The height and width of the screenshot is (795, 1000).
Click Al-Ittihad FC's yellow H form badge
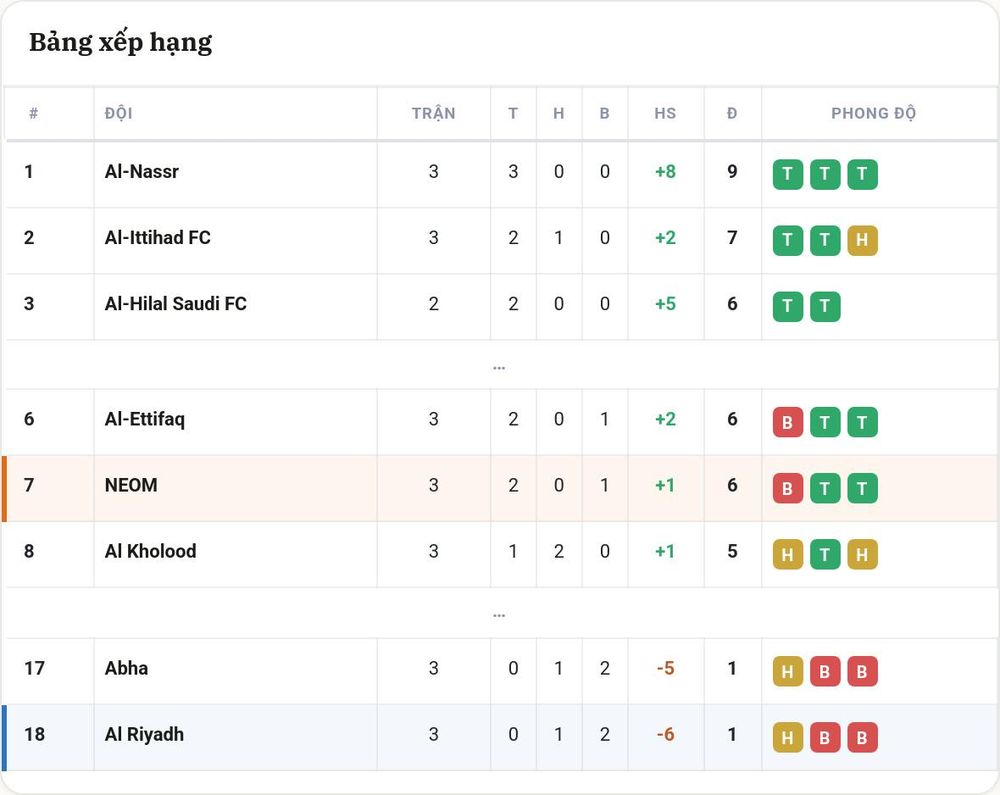click(862, 240)
